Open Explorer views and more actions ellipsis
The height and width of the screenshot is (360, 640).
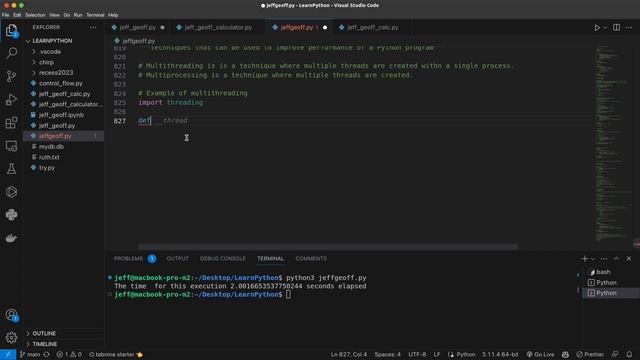tap(93, 27)
